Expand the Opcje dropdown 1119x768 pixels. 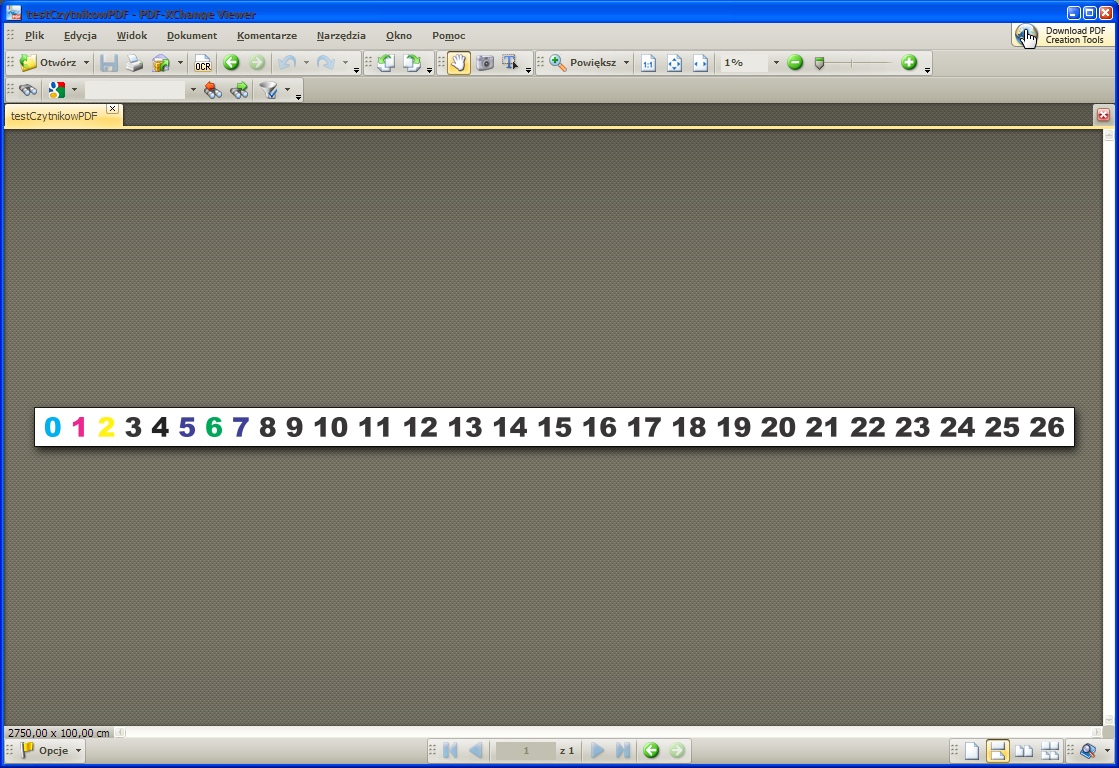pos(78,751)
